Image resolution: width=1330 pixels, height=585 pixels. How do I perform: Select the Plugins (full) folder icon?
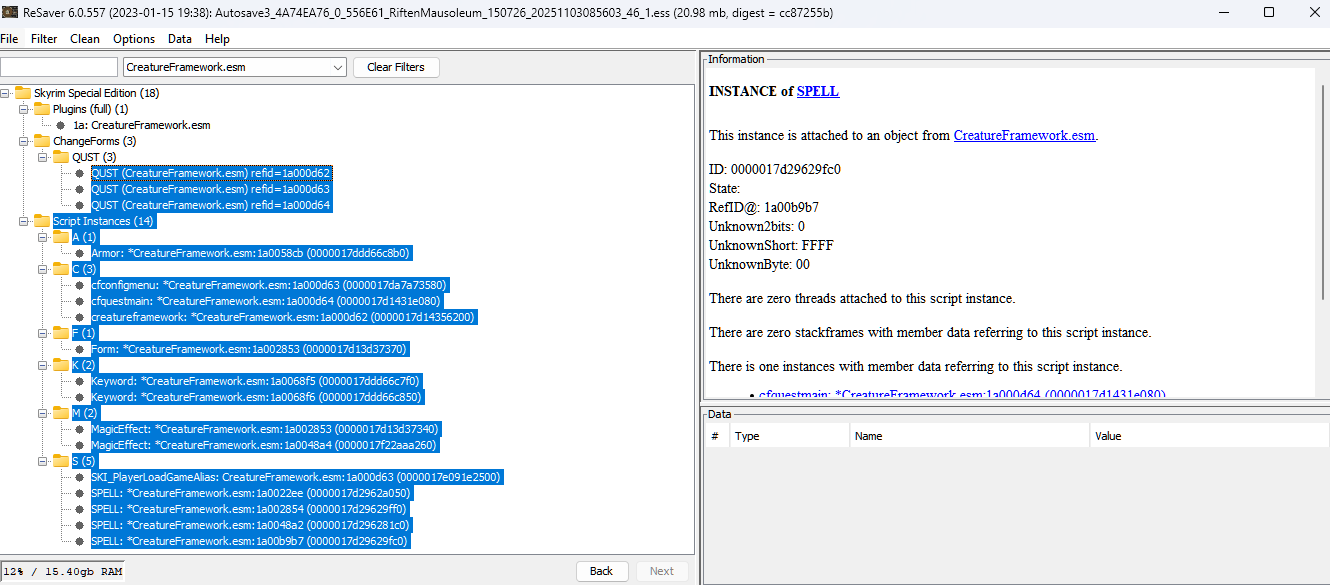(42, 109)
